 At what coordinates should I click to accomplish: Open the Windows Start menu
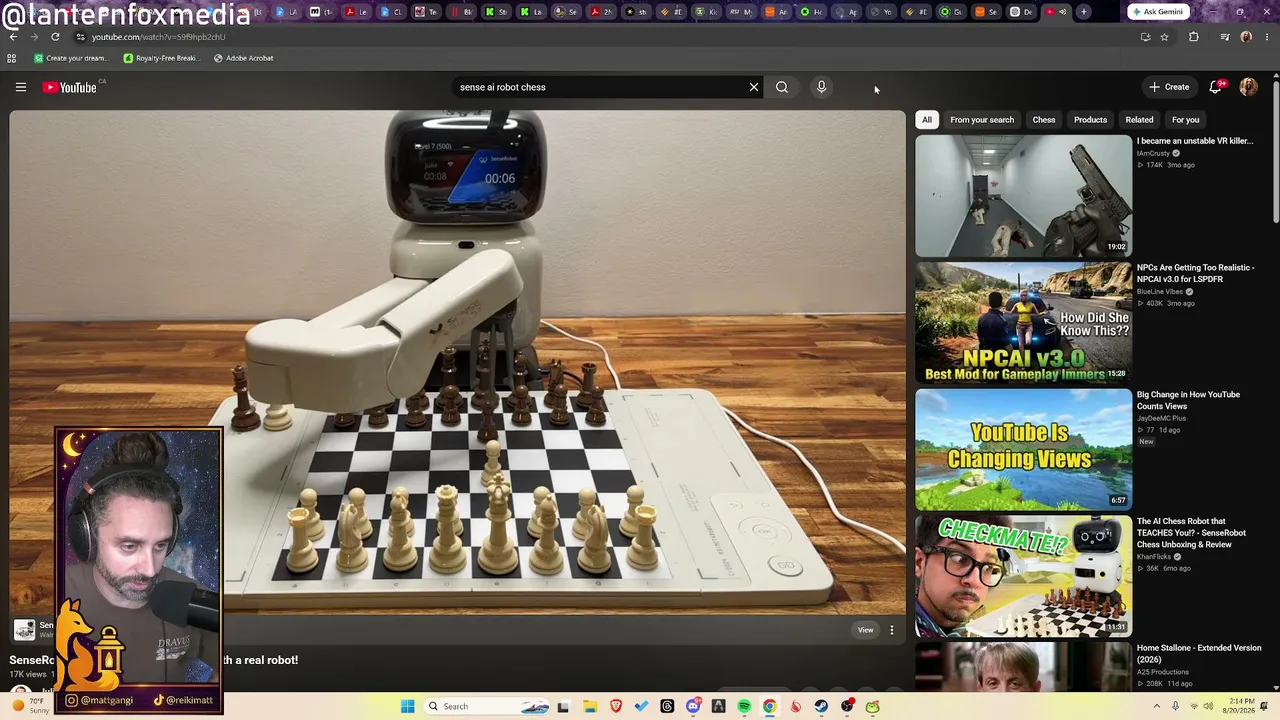[407, 706]
